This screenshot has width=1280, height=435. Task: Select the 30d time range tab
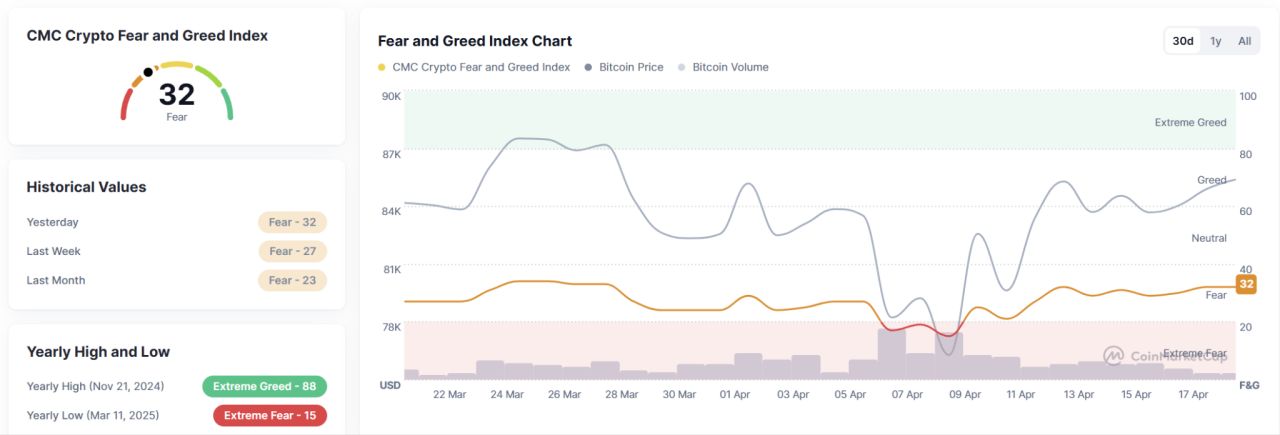click(1183, 41)
